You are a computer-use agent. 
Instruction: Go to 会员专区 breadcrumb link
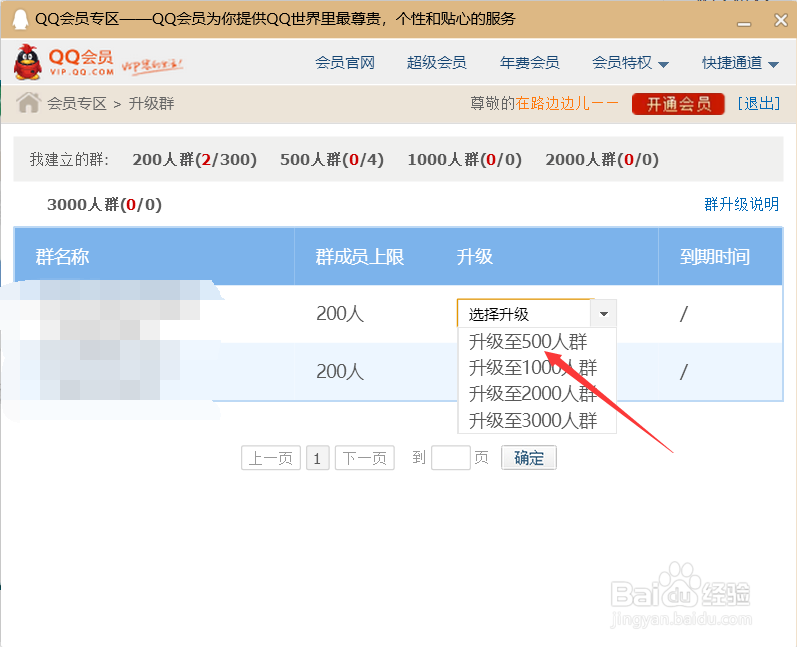(x=77, y=104)
